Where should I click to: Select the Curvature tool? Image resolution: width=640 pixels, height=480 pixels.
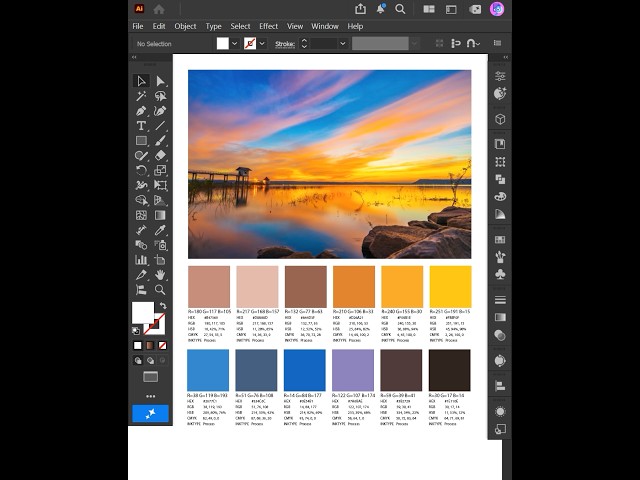coord(160,111)
